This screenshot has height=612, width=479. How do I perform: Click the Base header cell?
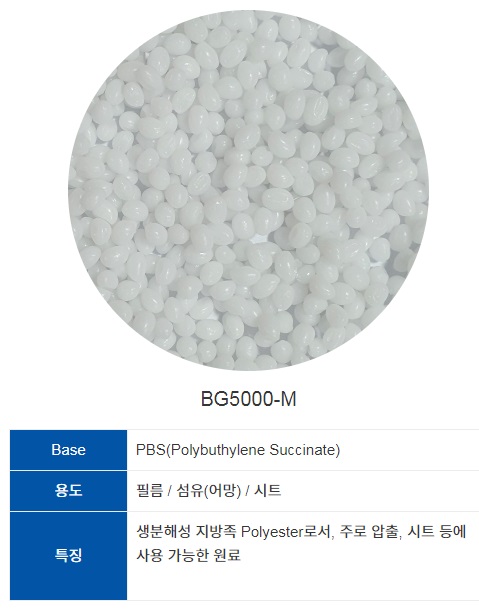68,450
